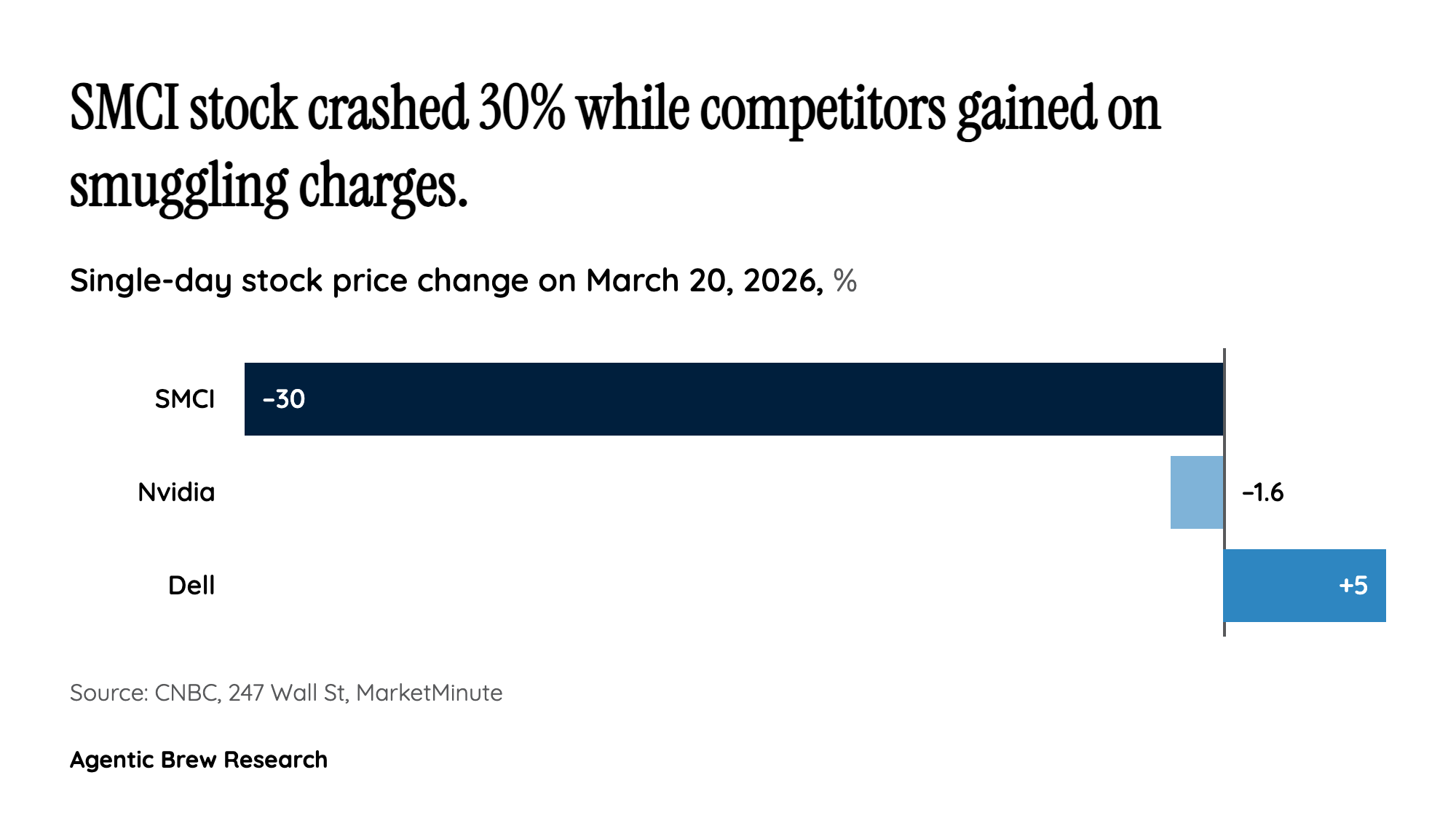The height and width of the screenshot is (826, 1456).
Task: Open the CNBC source reference
Action: [x=187, y=693]
